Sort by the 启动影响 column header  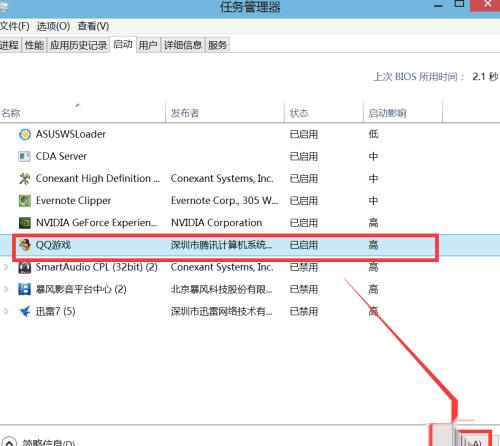pos(403,113)
